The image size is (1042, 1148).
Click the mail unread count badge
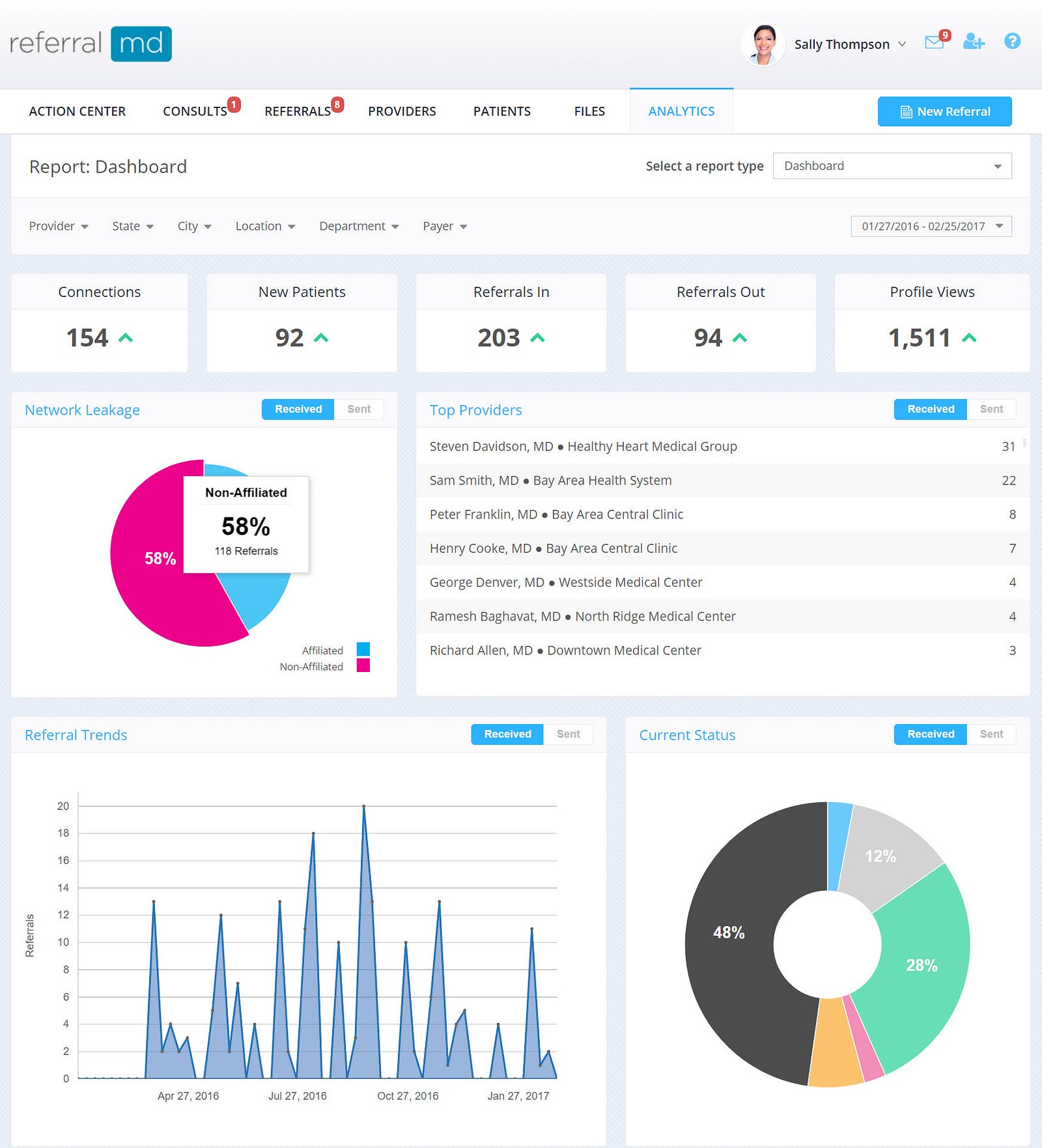coord(945,35)
